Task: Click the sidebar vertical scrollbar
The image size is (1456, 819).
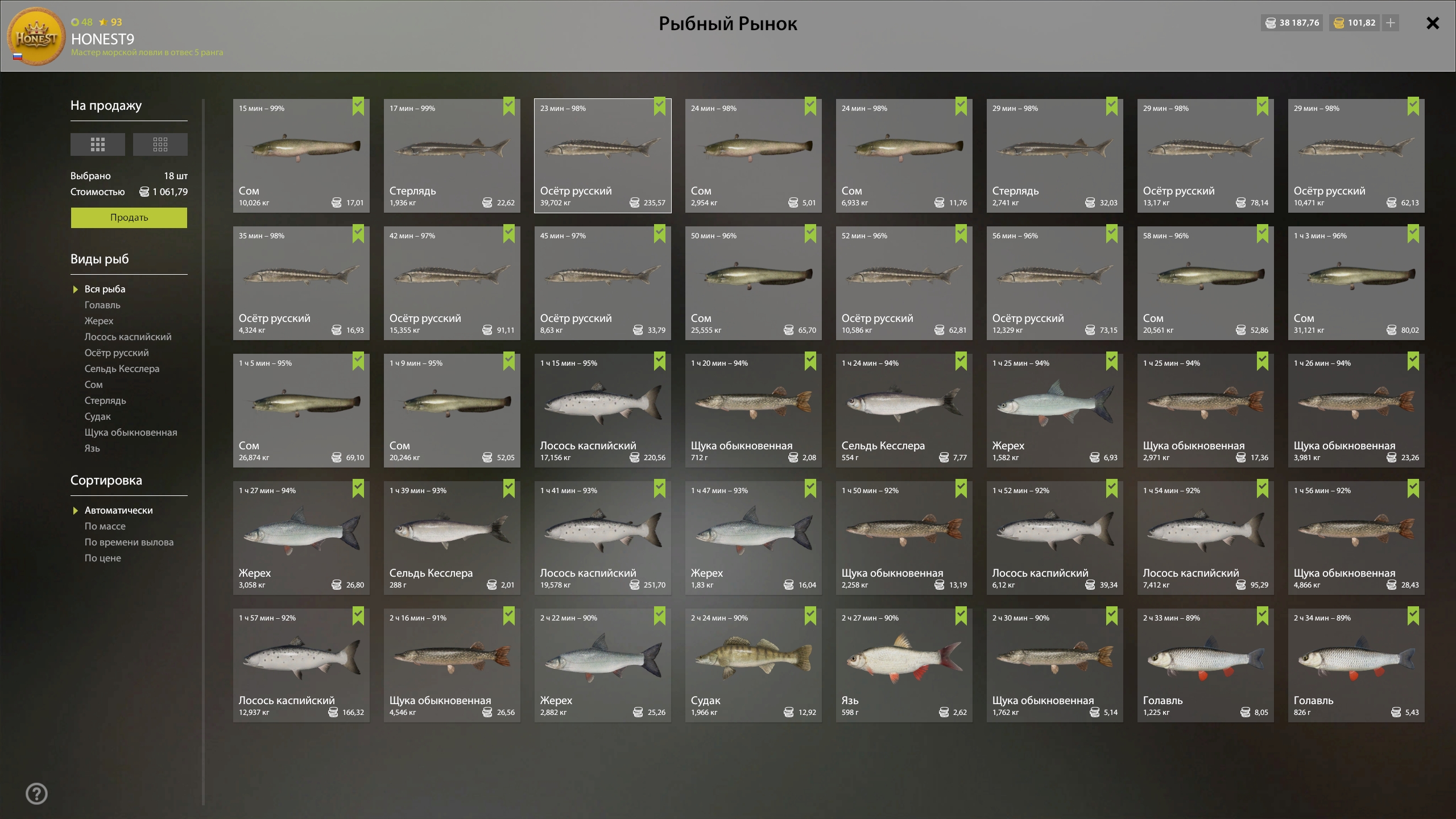Action: pos(203,452)
